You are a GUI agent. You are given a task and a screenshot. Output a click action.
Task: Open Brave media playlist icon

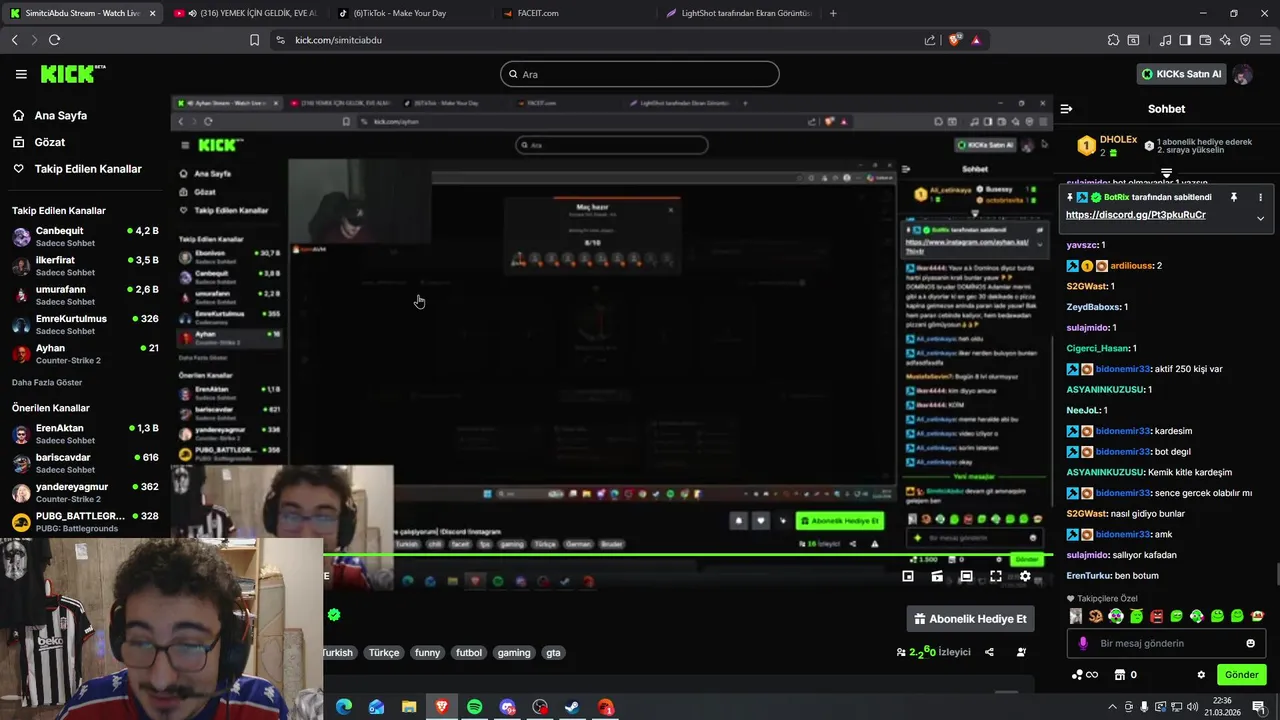(x=1165, y=40)
